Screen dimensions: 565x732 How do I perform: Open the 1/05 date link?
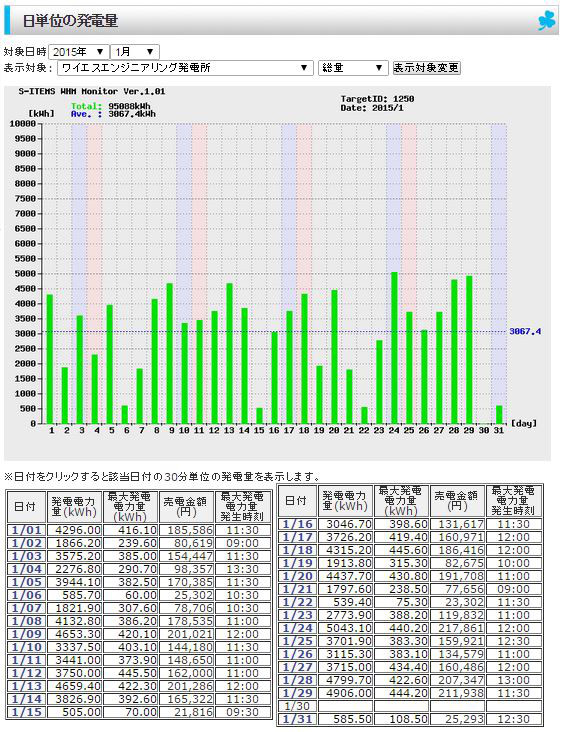(x=27, y=582)
